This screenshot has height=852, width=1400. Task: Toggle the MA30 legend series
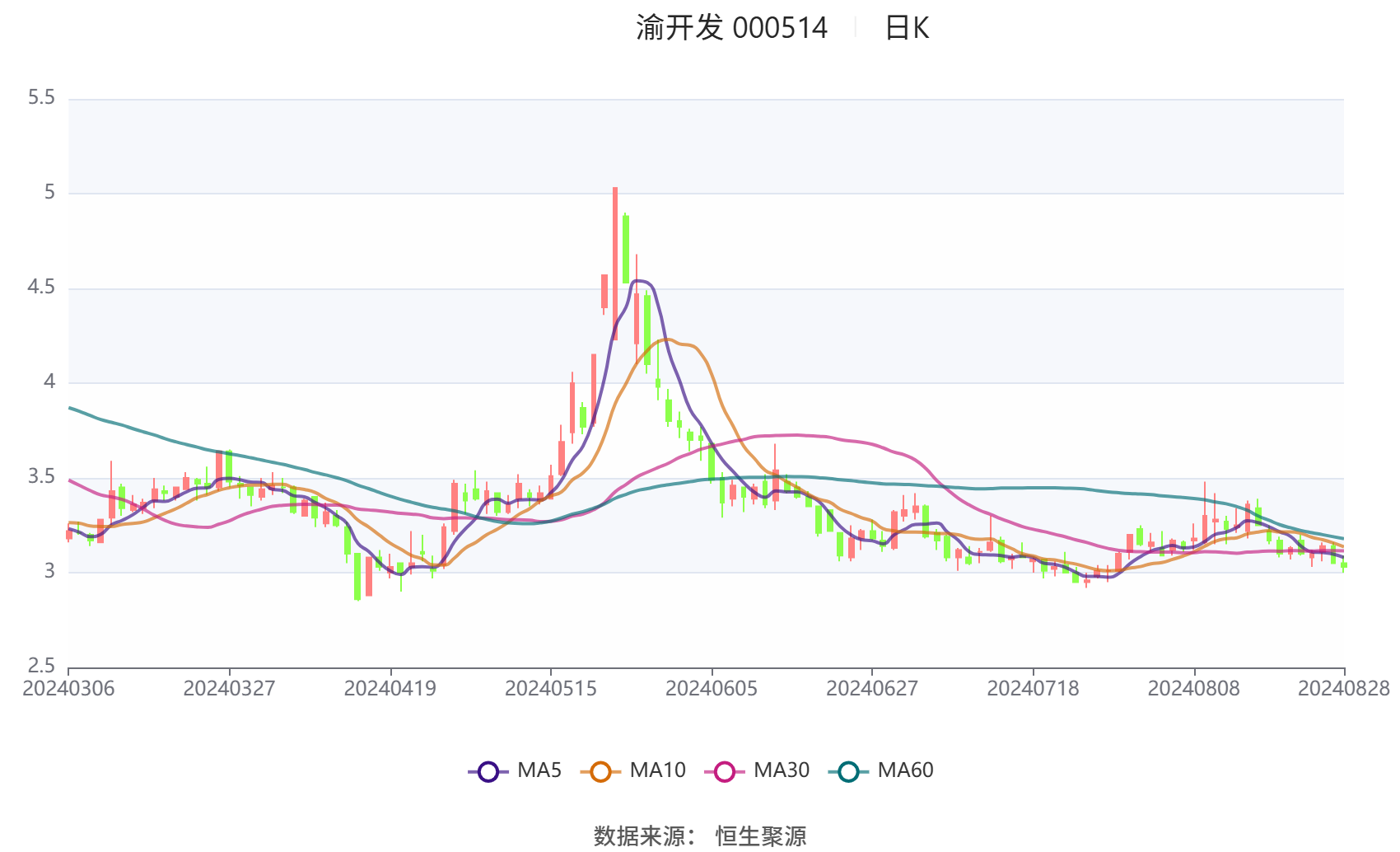(x=758, y=771)
